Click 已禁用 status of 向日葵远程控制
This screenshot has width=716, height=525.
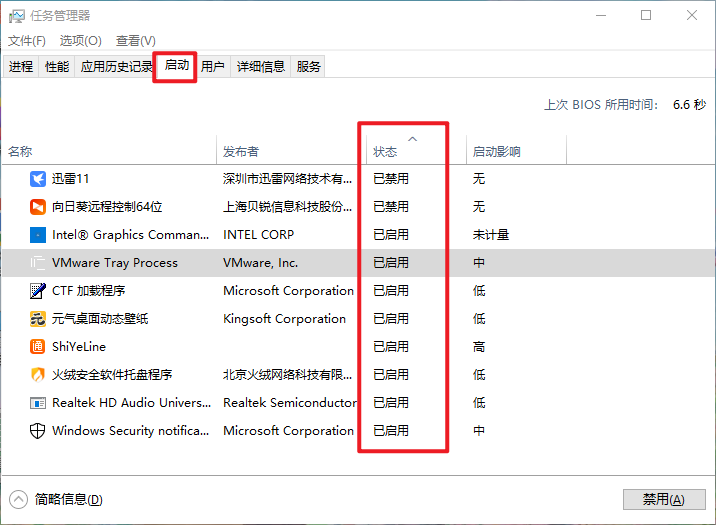tap(391, 207)
